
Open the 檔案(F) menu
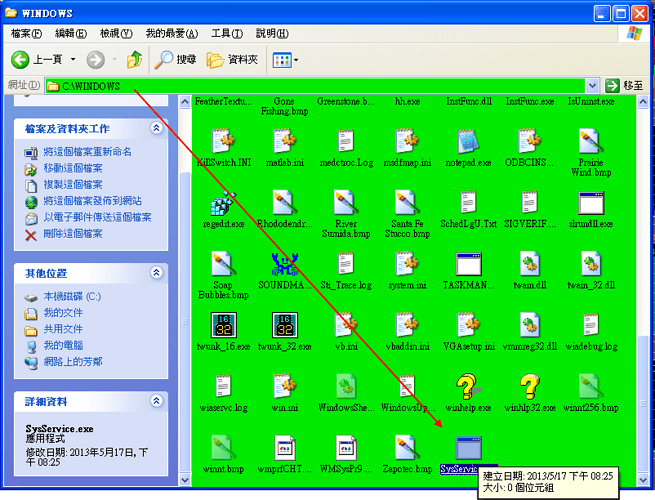26,33
